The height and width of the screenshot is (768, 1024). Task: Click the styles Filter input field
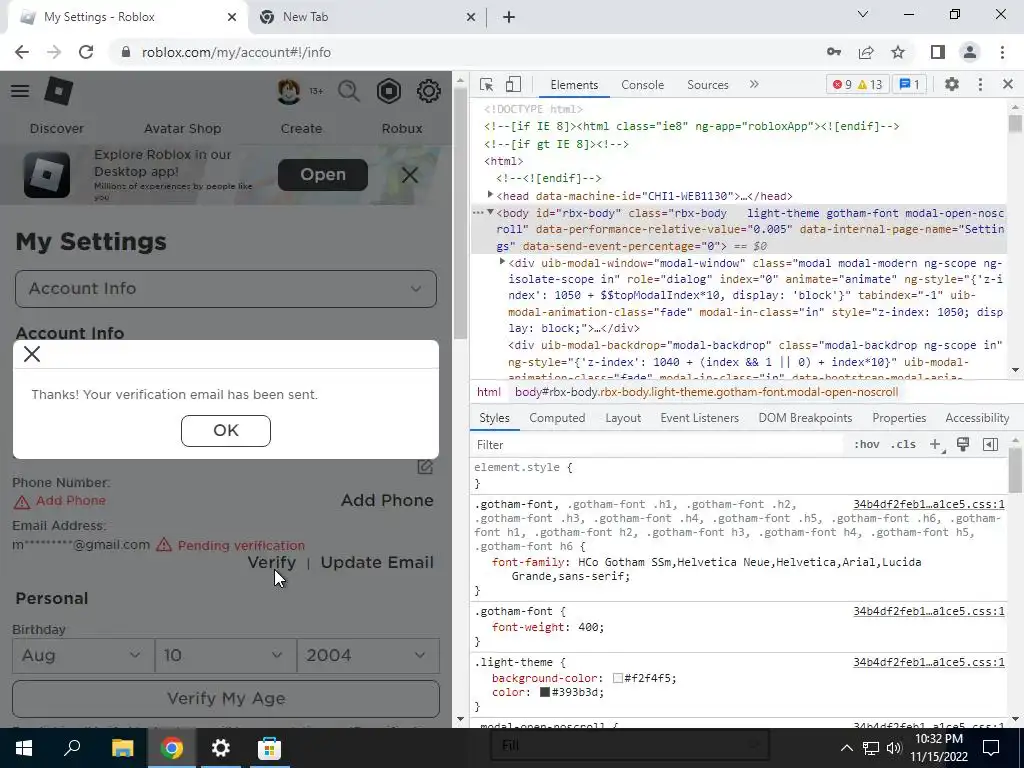[x=656, y=445]
